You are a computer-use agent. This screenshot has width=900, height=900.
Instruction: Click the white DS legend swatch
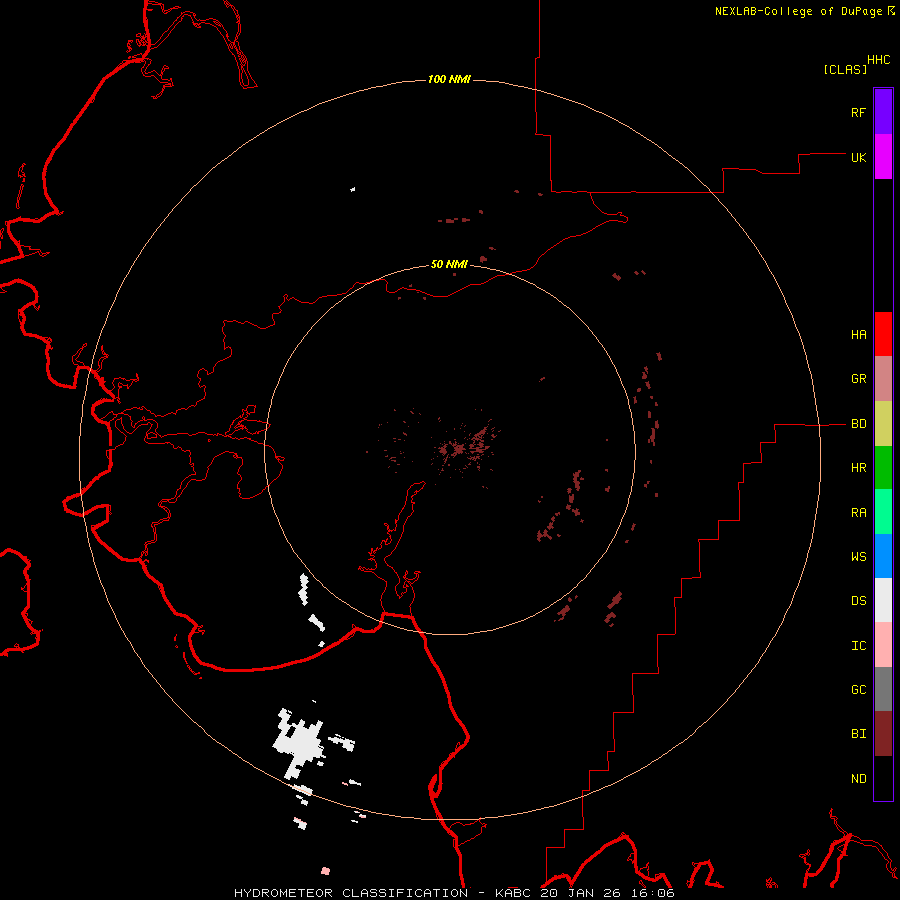883,600
